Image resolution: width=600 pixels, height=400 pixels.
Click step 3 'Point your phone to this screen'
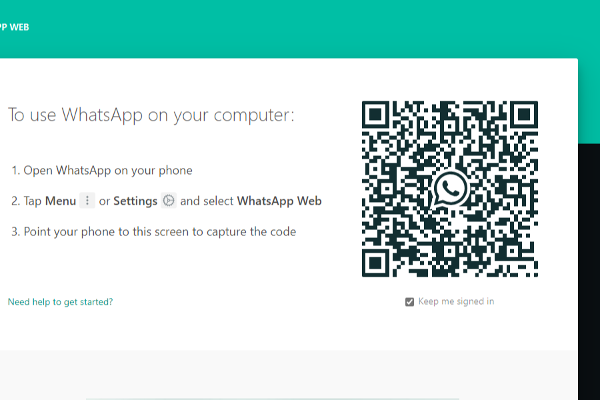pos(153,231)
